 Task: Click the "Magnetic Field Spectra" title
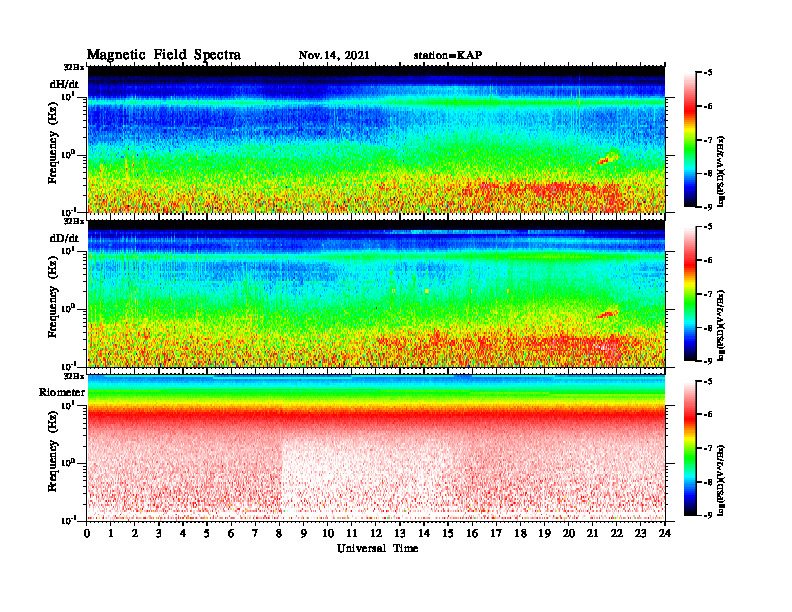point(164,55)
